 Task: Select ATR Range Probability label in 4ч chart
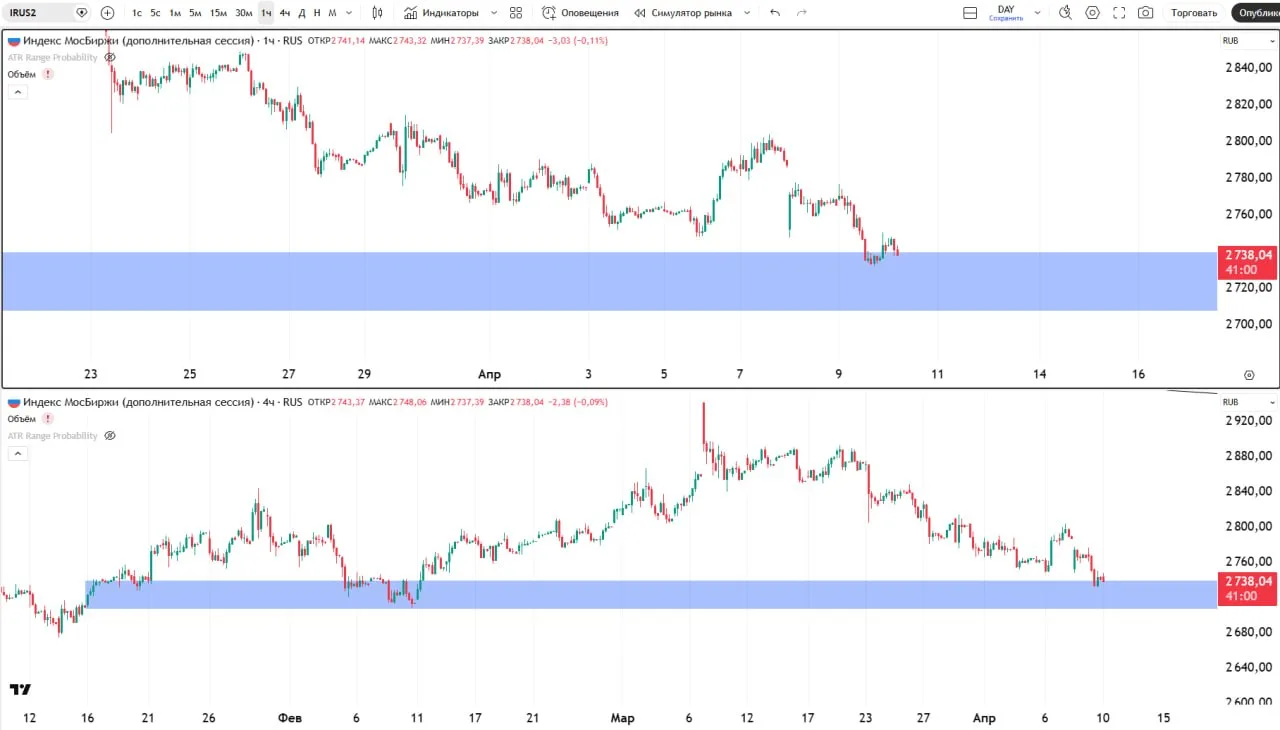pos(53,436)
